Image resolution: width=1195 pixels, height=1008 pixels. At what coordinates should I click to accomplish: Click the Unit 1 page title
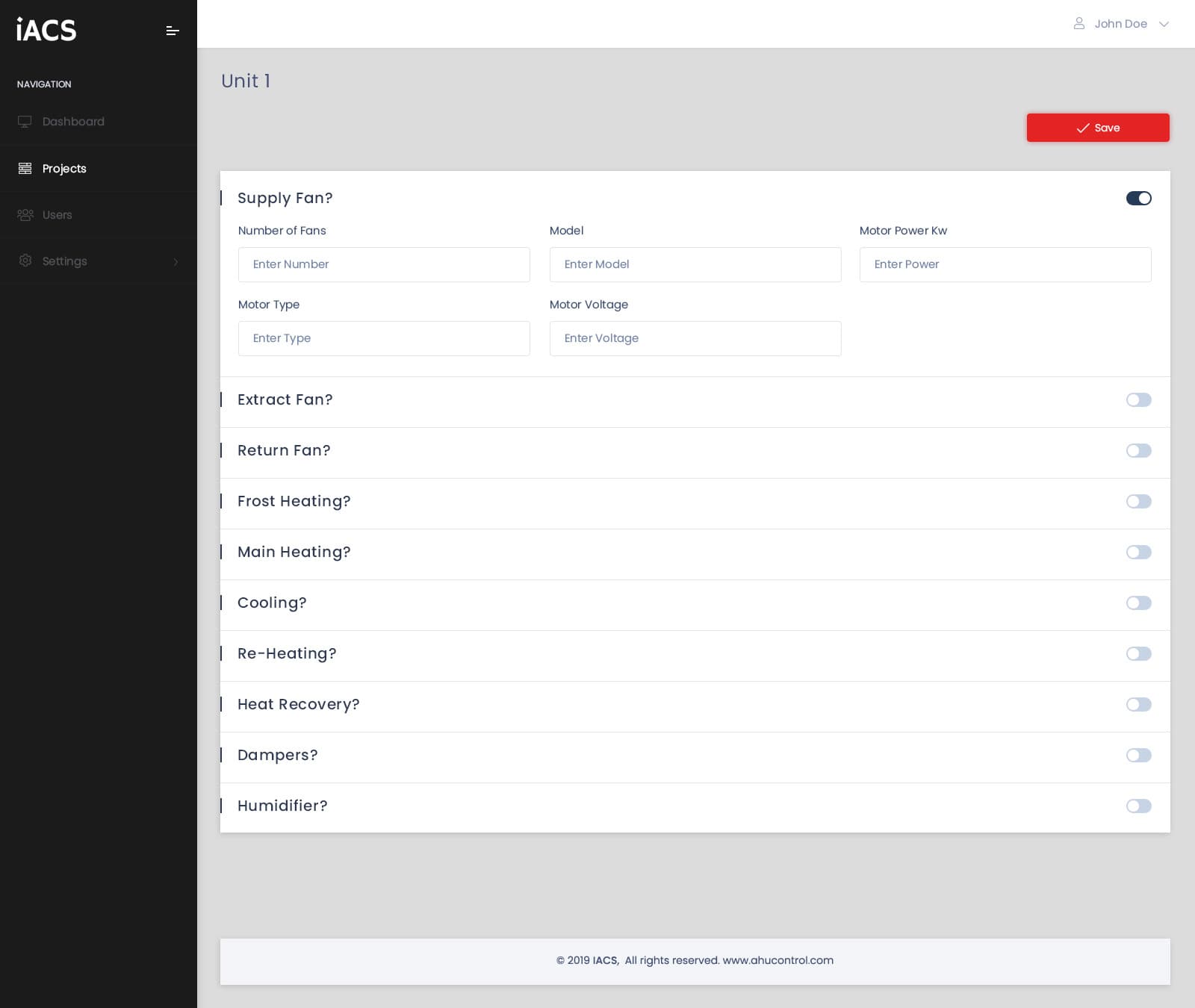[x=246, y=81]
